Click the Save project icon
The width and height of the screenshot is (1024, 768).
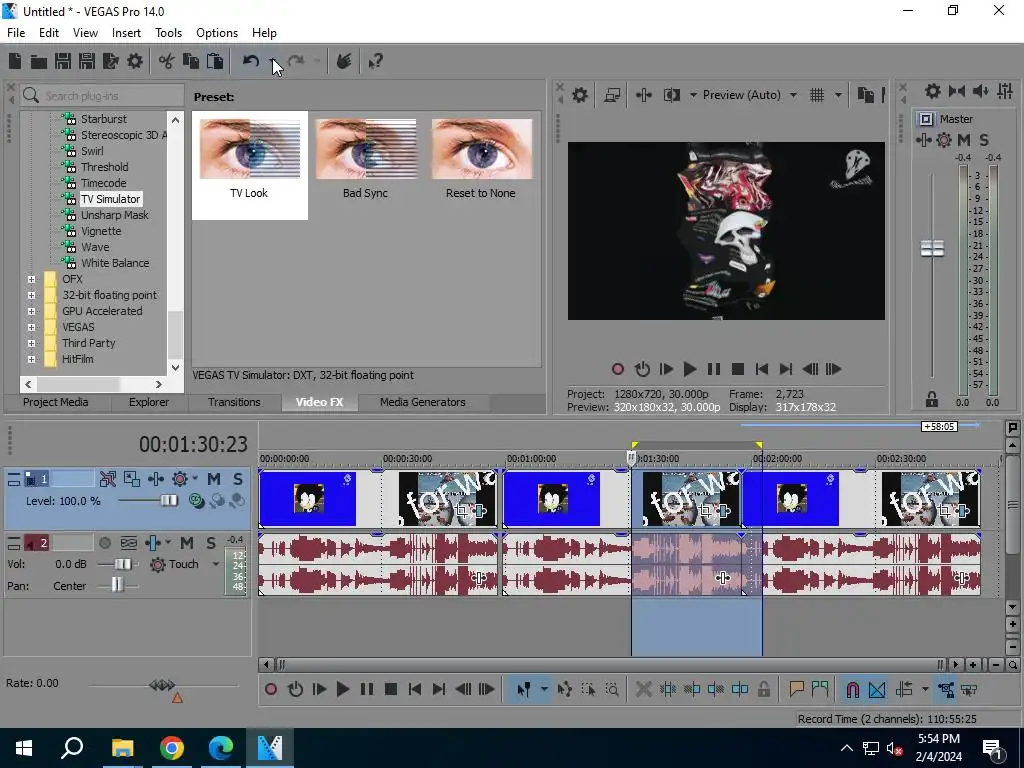[63, 61]
